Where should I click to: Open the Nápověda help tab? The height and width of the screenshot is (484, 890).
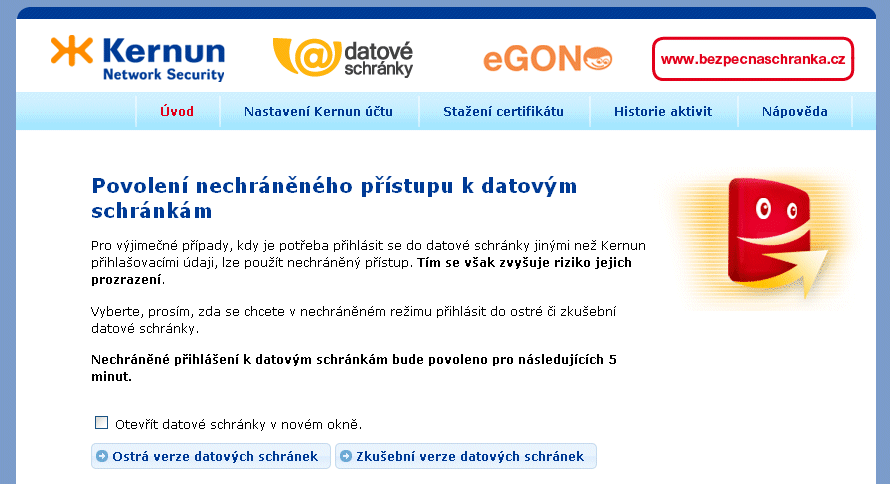[x=794, y=111]
